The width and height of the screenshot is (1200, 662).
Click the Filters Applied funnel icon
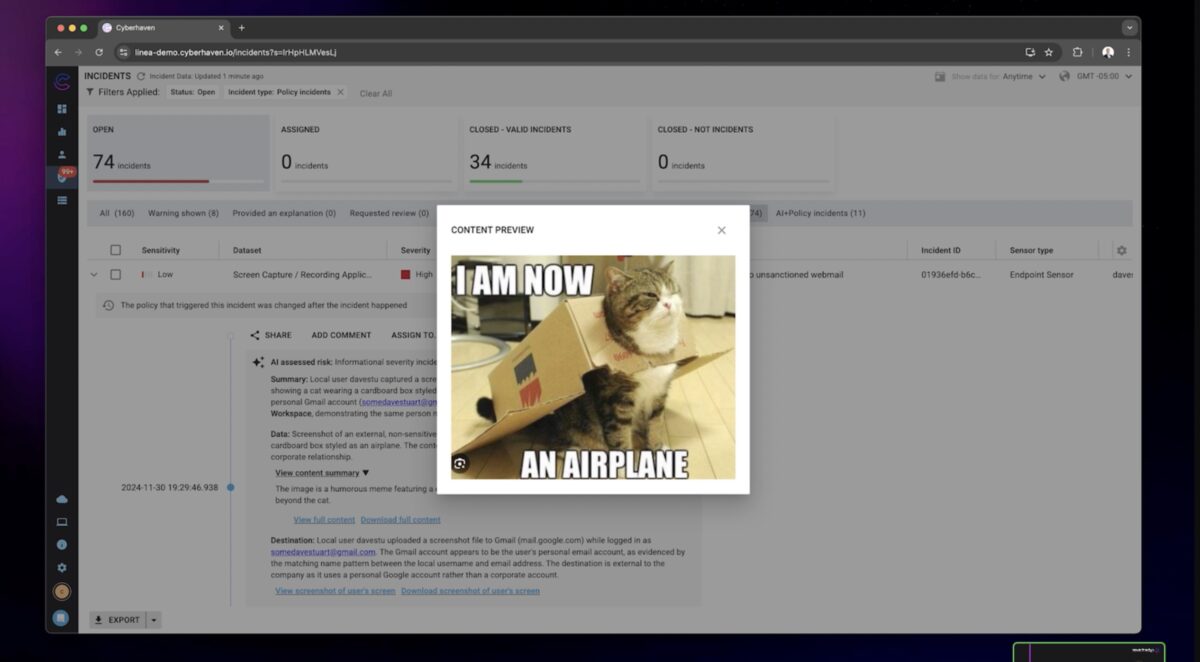click(x=90, y=92)
